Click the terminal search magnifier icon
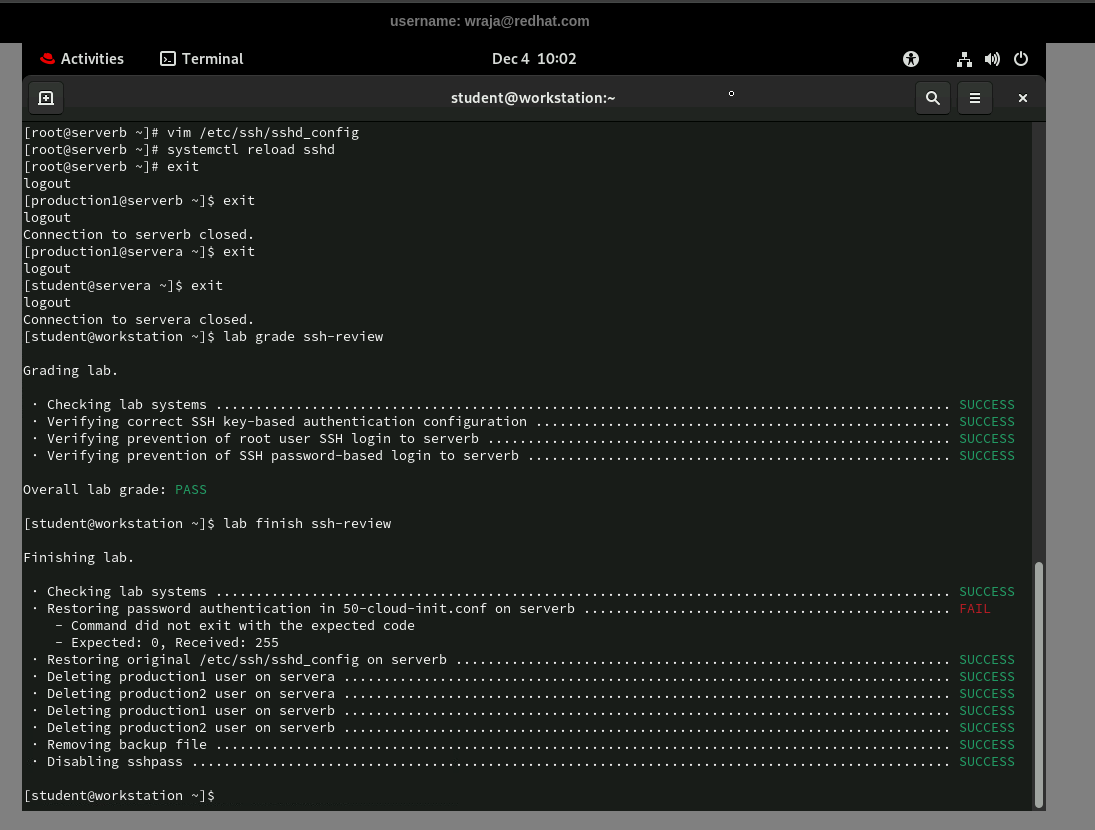The height and width of the screenshot is (830, 1095). tap(933, 98)
